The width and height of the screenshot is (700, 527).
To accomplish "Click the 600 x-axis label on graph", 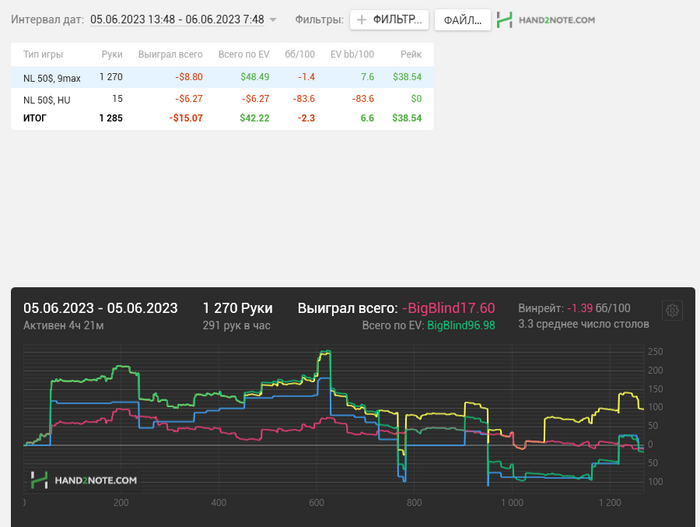I will pyautogui.click(x=317, y=503).
